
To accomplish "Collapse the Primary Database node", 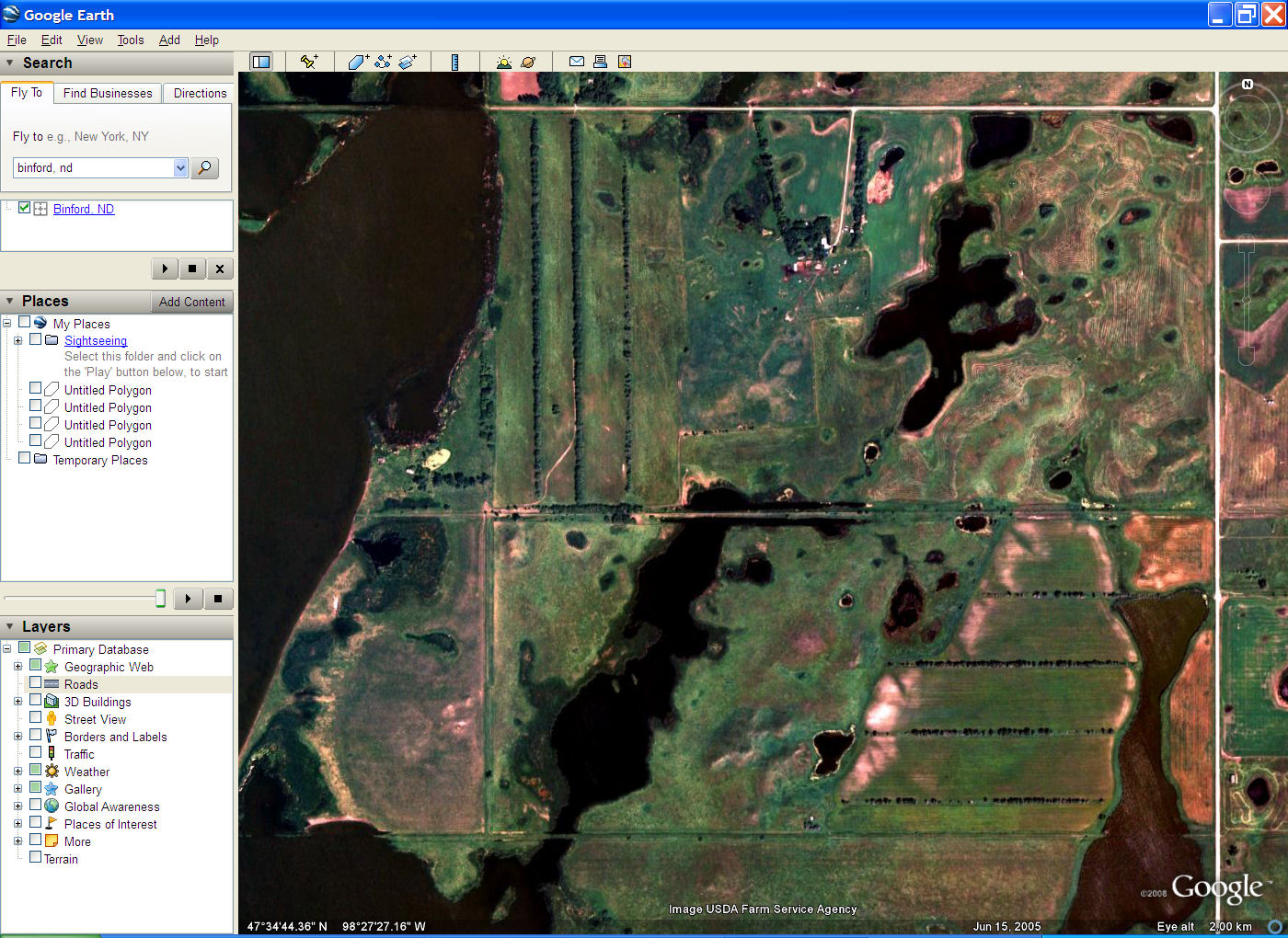I will click(7, 649).
